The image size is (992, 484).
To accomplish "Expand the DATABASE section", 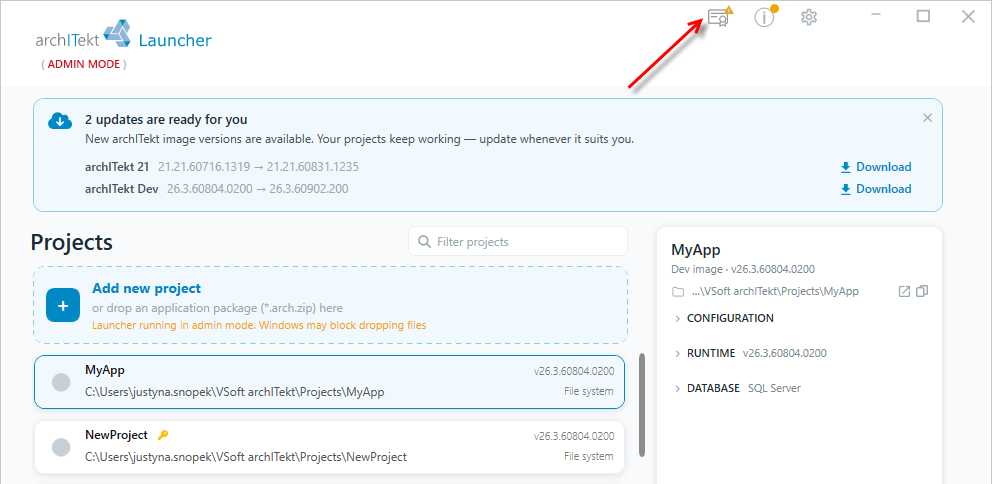I will tap(707, 388).
